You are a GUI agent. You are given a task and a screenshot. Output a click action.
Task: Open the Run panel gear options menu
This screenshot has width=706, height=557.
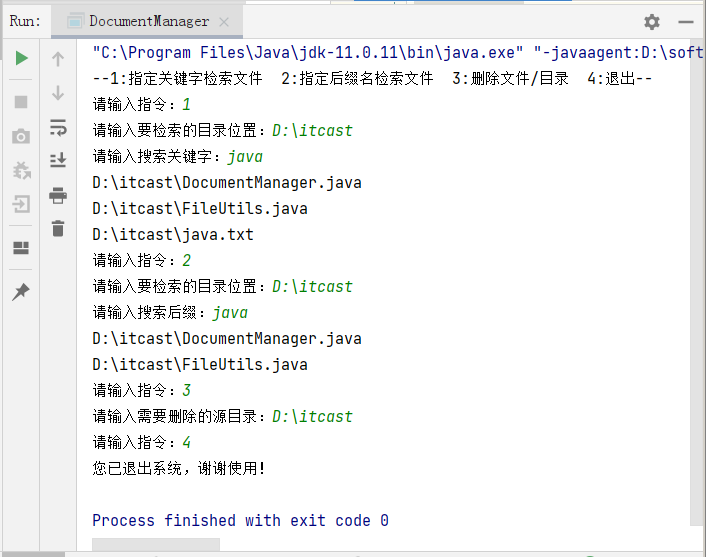(652, 21)
